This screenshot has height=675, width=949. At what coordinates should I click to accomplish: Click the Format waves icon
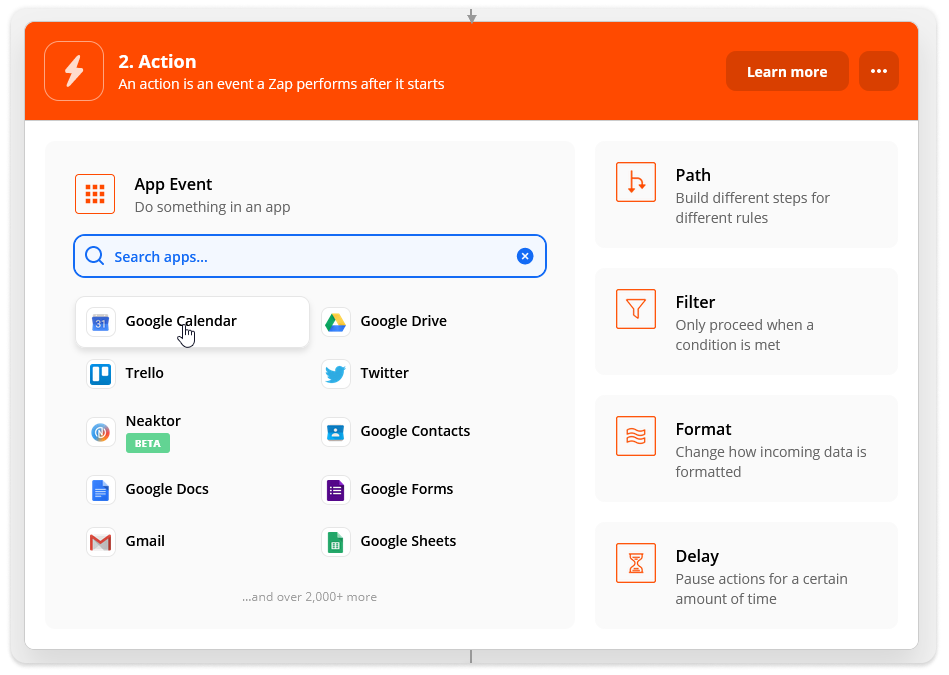tap(635, 436)
